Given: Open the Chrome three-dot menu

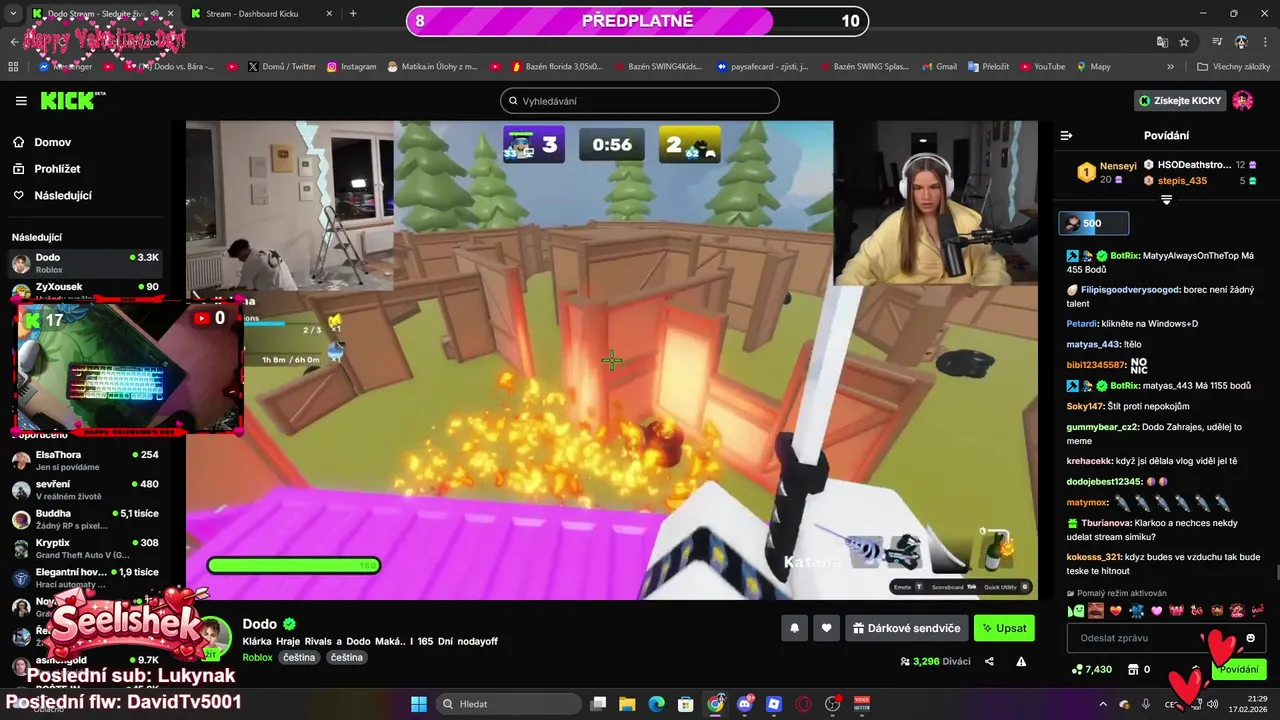Looking at the screenshot, I should coord(1264,42).
